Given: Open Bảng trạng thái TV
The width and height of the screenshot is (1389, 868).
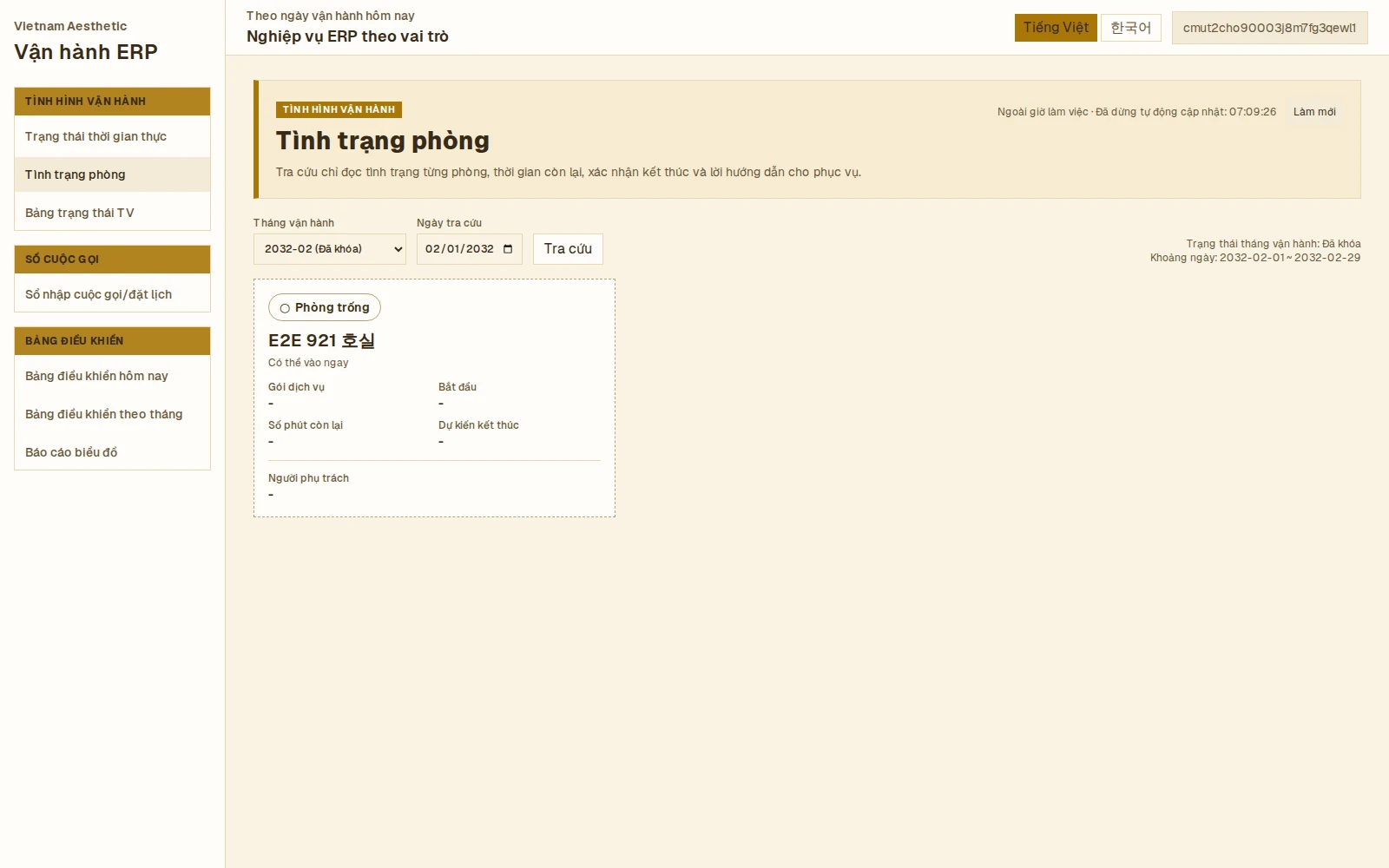Looking at the screenshot, I should pos(112,213).
